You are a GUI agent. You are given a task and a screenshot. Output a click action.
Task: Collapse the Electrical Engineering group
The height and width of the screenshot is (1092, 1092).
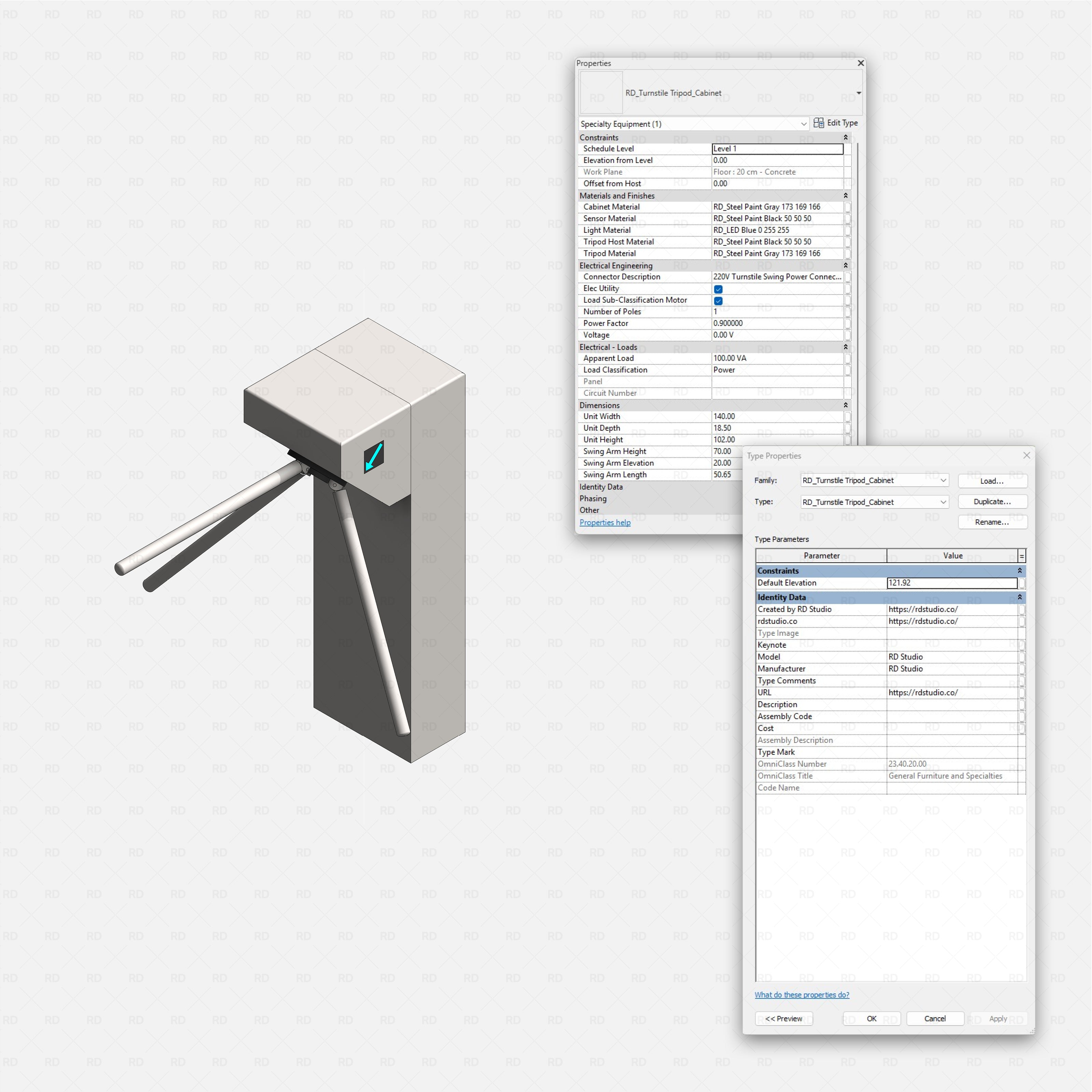point(846,265)
